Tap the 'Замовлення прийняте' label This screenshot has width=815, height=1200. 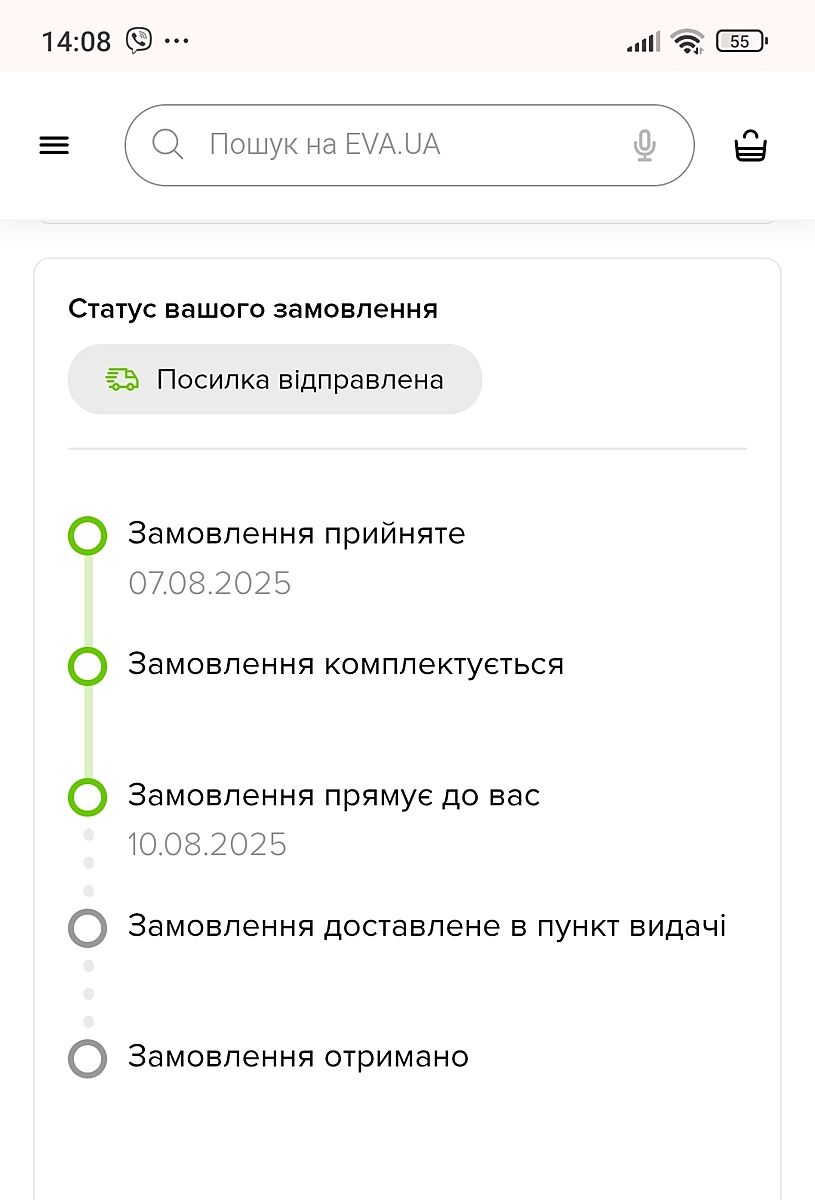296,534
